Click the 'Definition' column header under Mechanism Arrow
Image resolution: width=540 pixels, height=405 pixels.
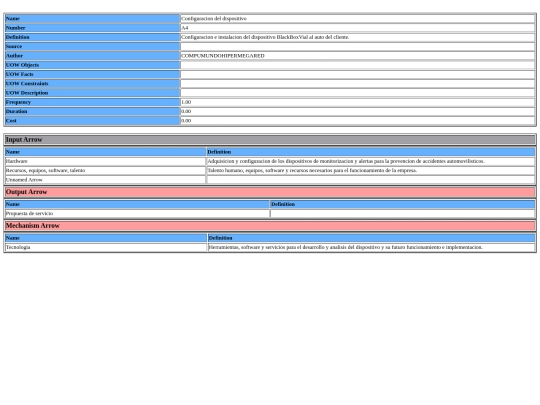tap(372, 238)
